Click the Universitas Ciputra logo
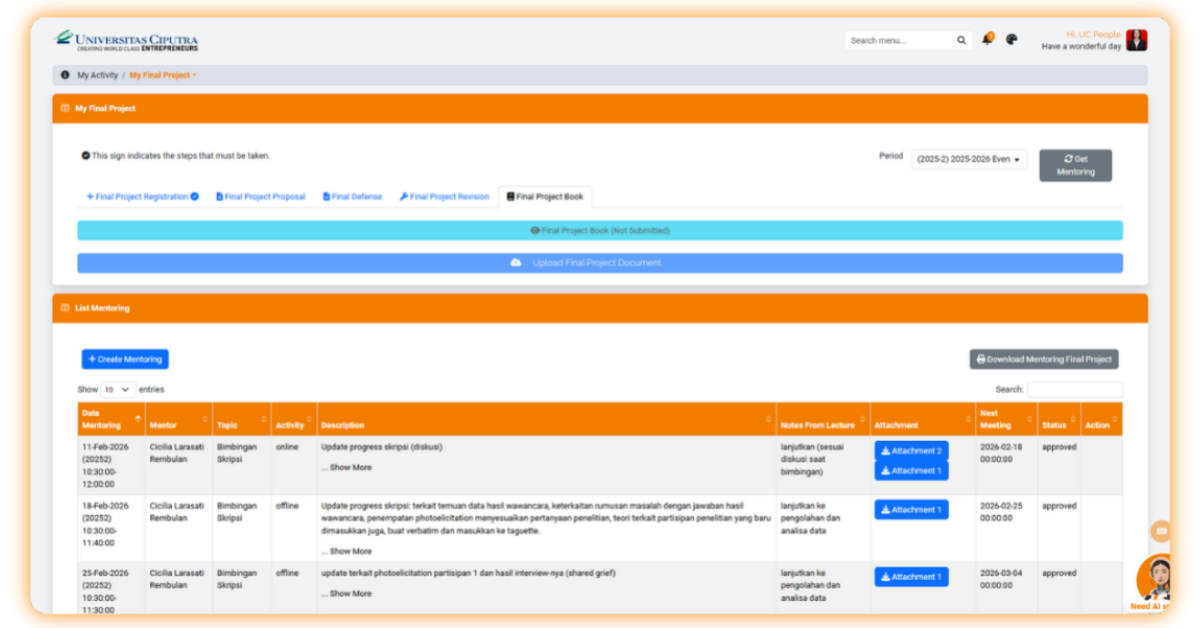The width and height of the screenshot is (1200, 628). pyautogui.click(x=127, y=40)
